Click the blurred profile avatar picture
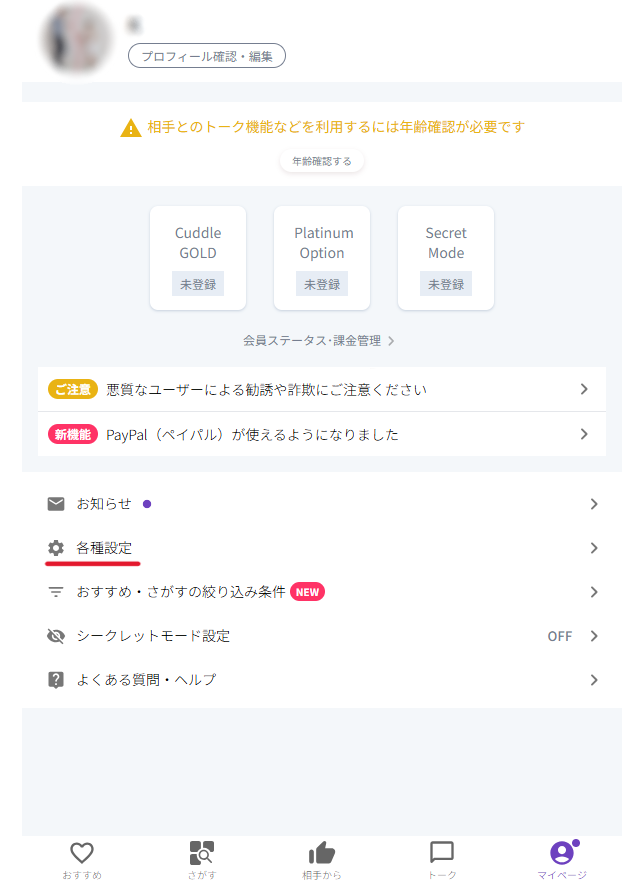The height and width of the screenshot is (882, 640). point(76,39)
